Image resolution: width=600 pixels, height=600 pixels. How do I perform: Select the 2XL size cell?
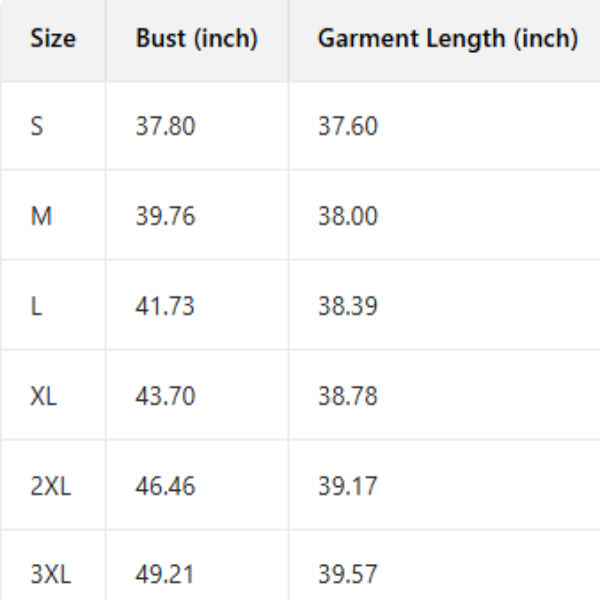[x=50, y=486]
